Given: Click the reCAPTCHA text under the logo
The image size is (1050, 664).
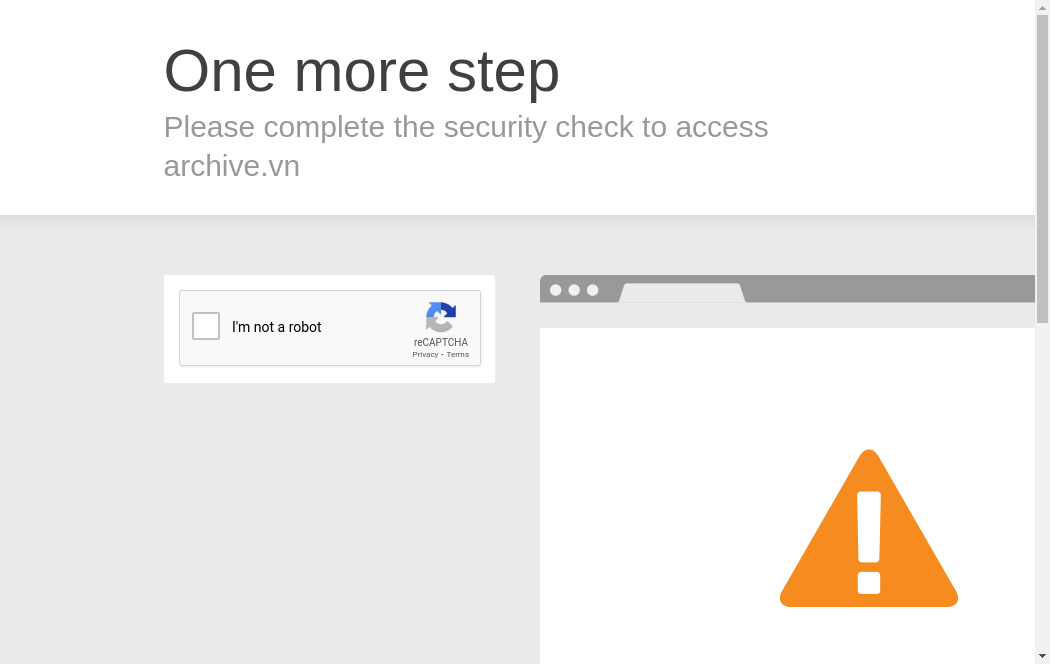Looking at the screenshot, I should click(x=441, y=342).
